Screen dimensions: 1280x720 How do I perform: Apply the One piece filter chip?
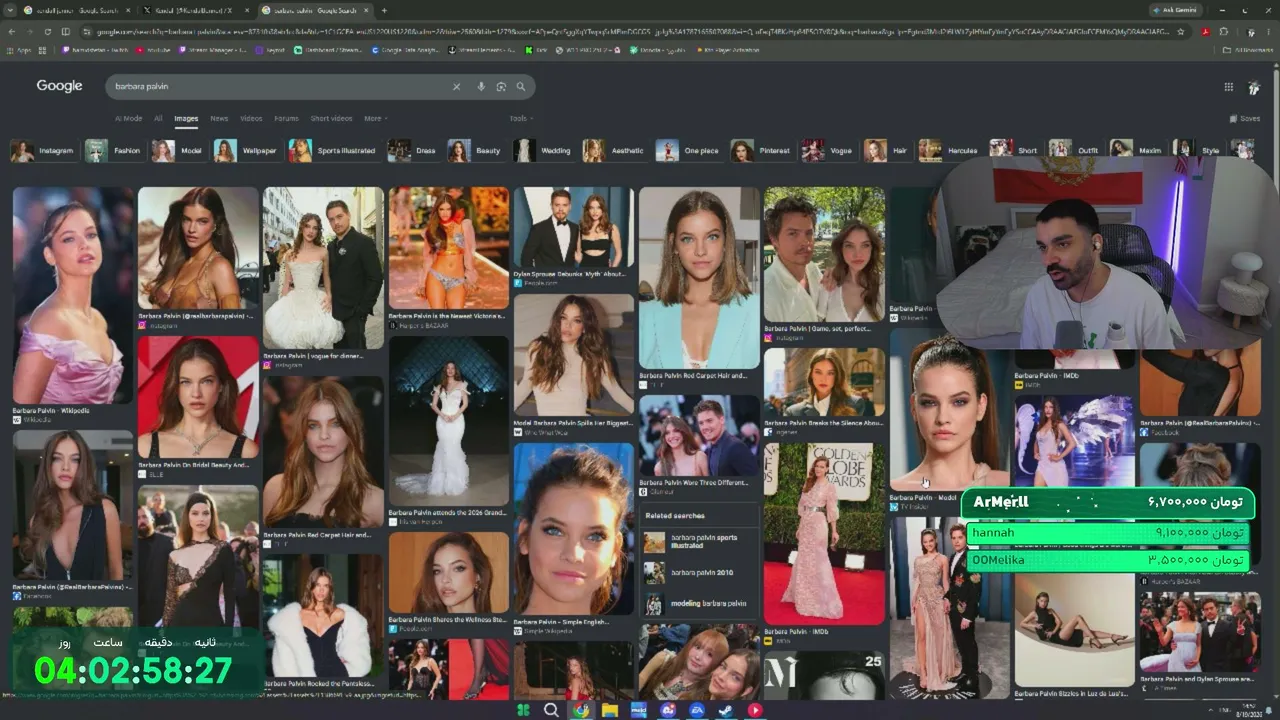point(689,151)
